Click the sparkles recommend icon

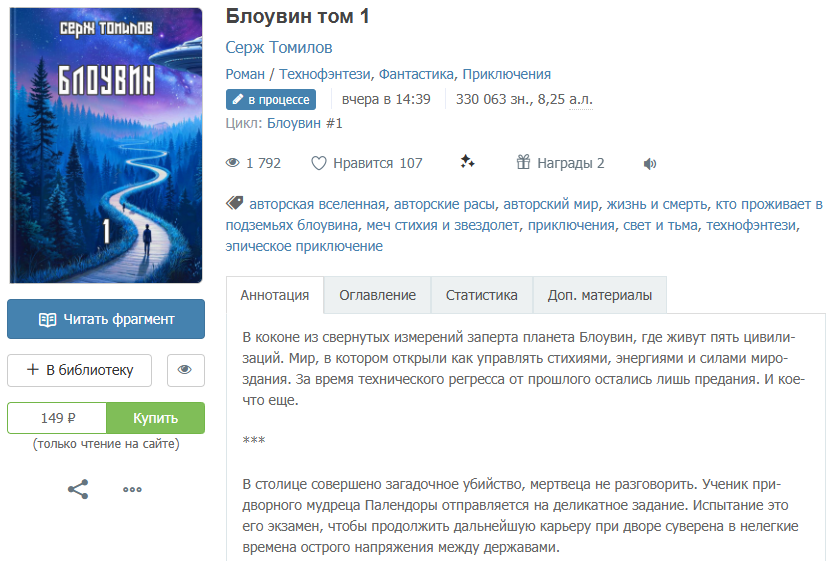467,162
